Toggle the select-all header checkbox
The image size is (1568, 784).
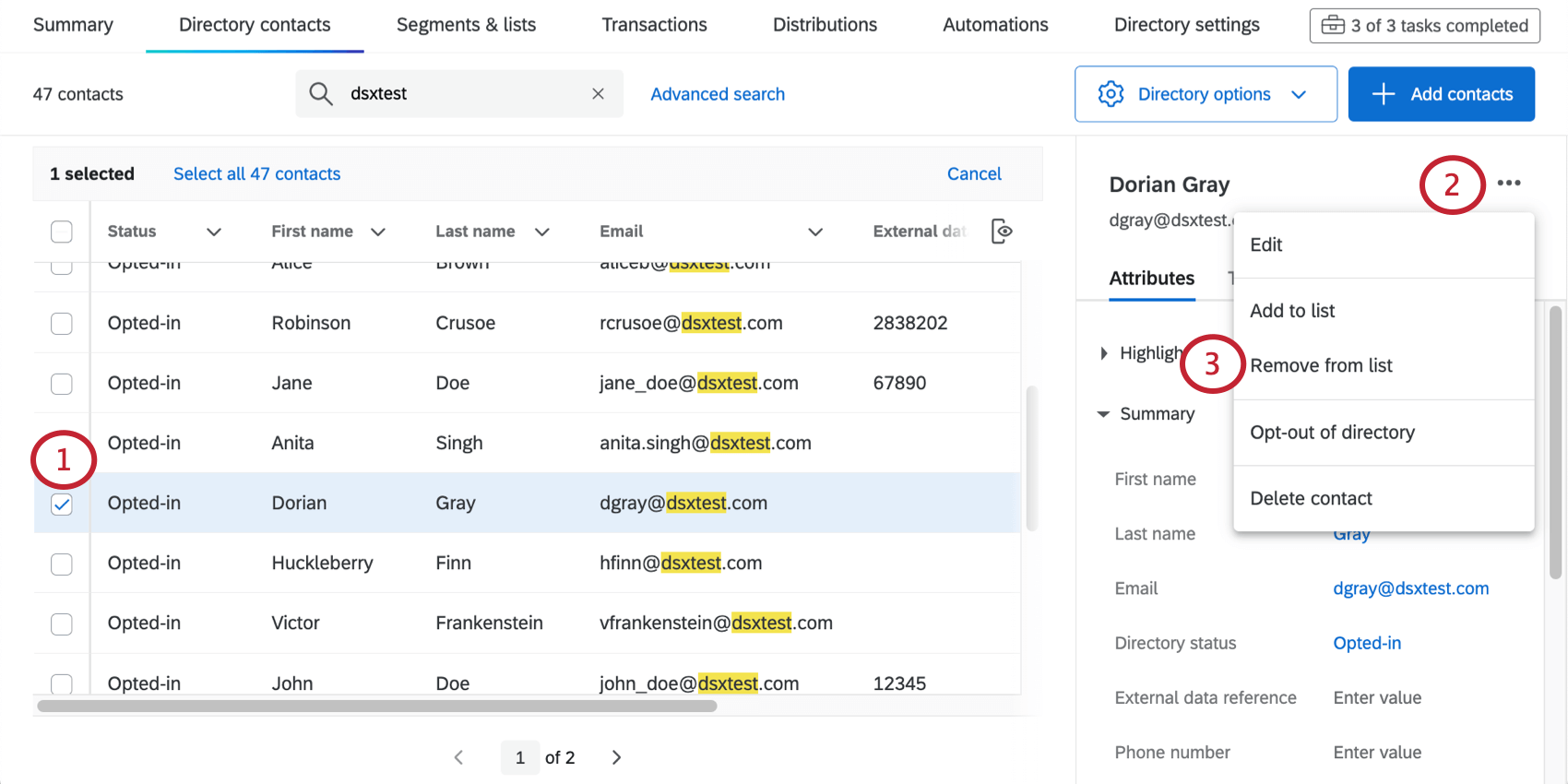point(62,232)
